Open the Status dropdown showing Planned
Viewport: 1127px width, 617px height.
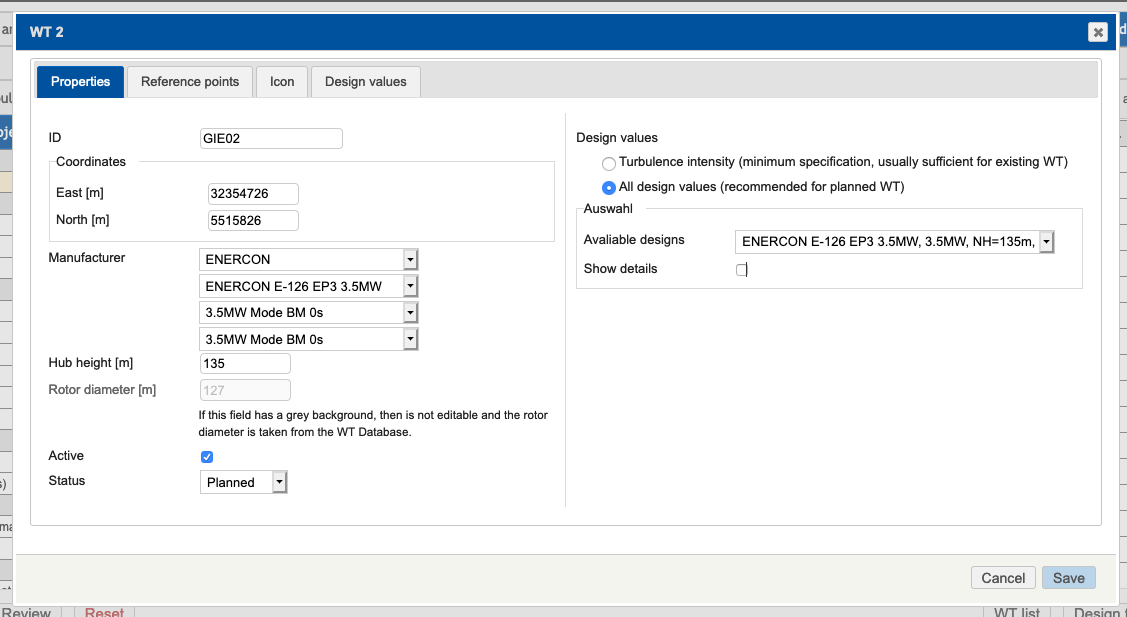(279, 481)
